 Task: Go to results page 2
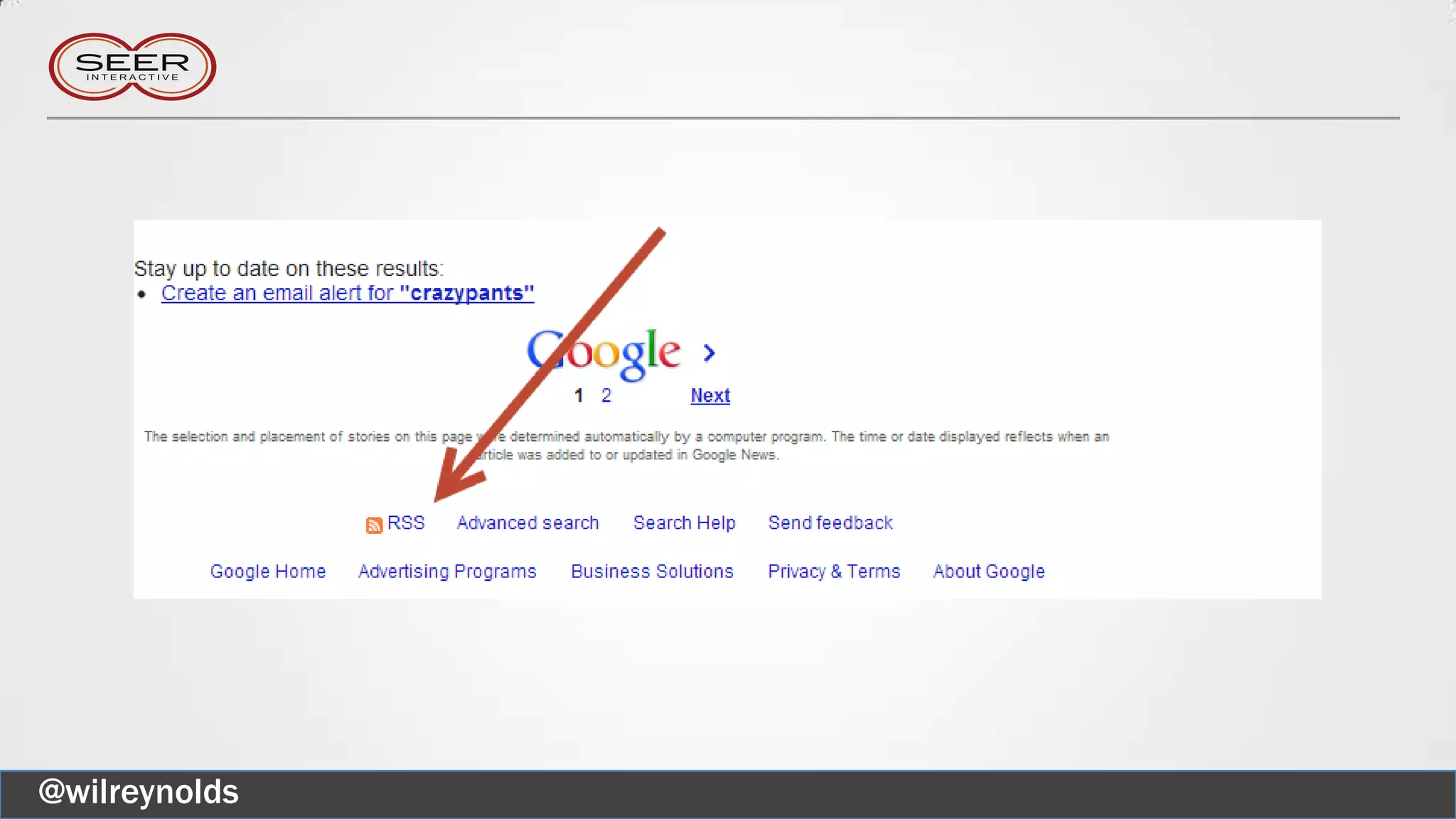[606, 396]
